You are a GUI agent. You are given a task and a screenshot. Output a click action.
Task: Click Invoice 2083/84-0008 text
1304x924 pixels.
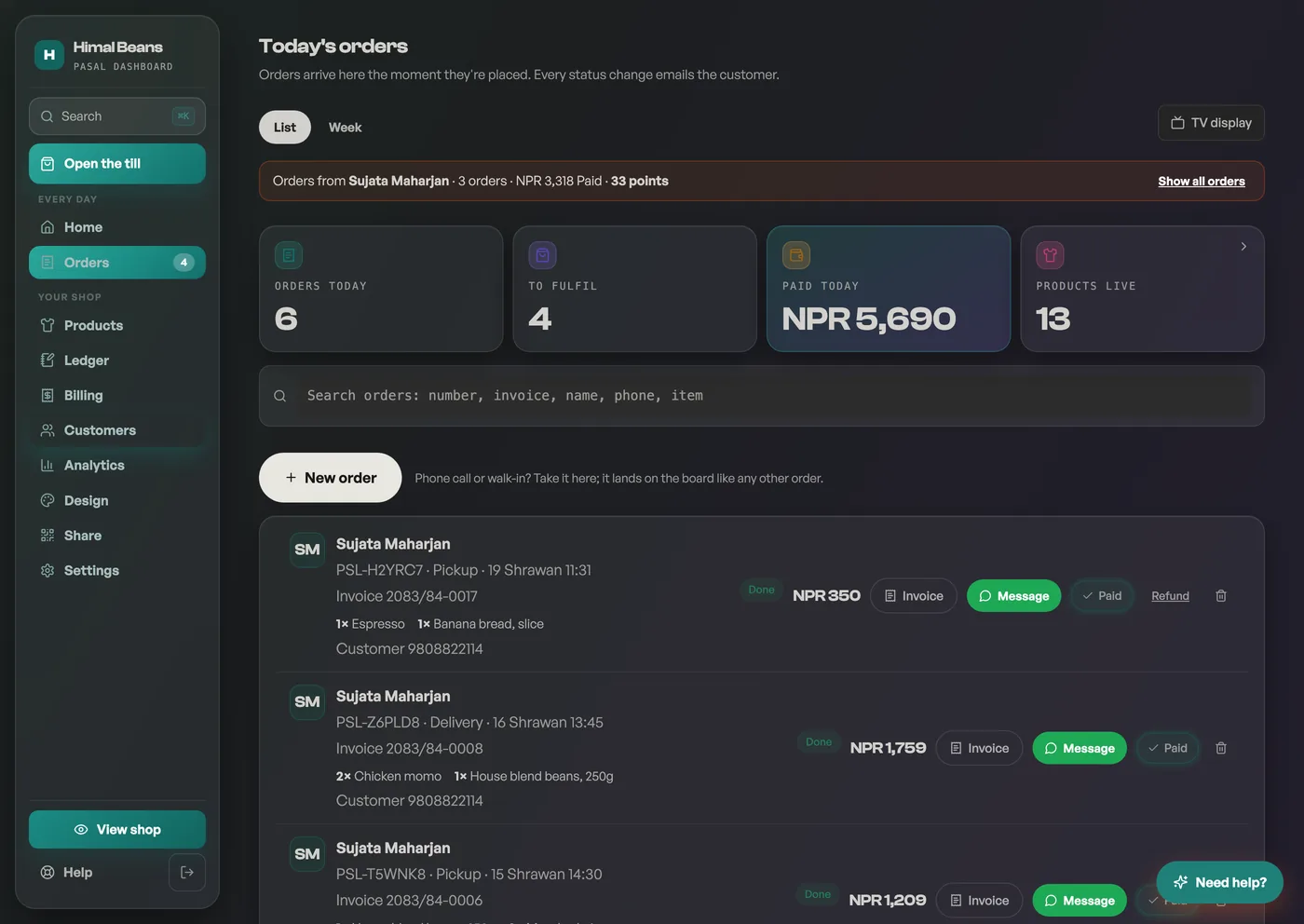click(x=410, y=749)
